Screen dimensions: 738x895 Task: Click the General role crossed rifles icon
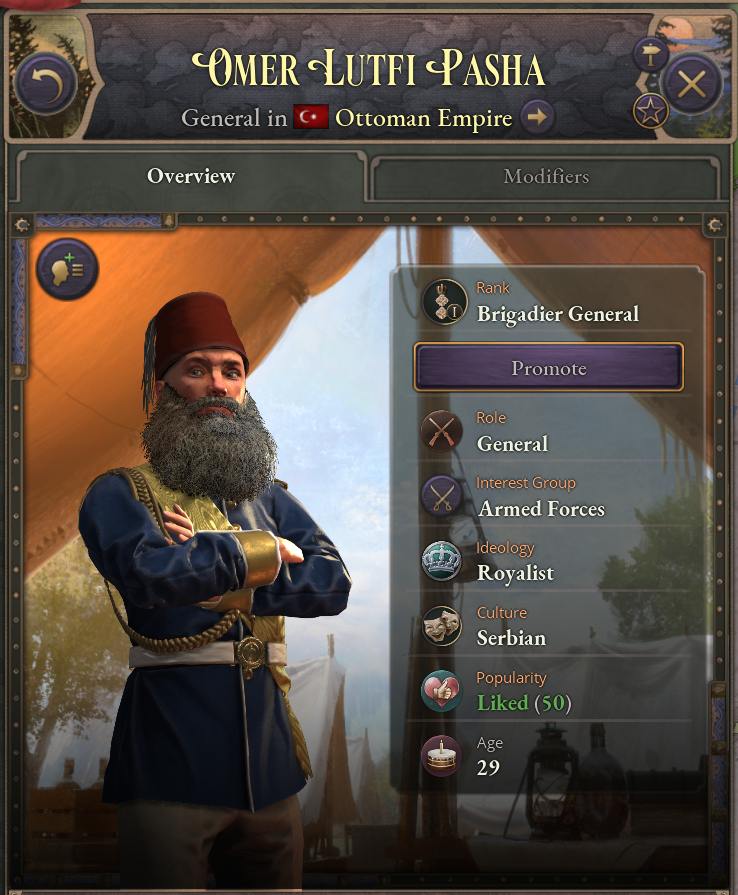442,431
